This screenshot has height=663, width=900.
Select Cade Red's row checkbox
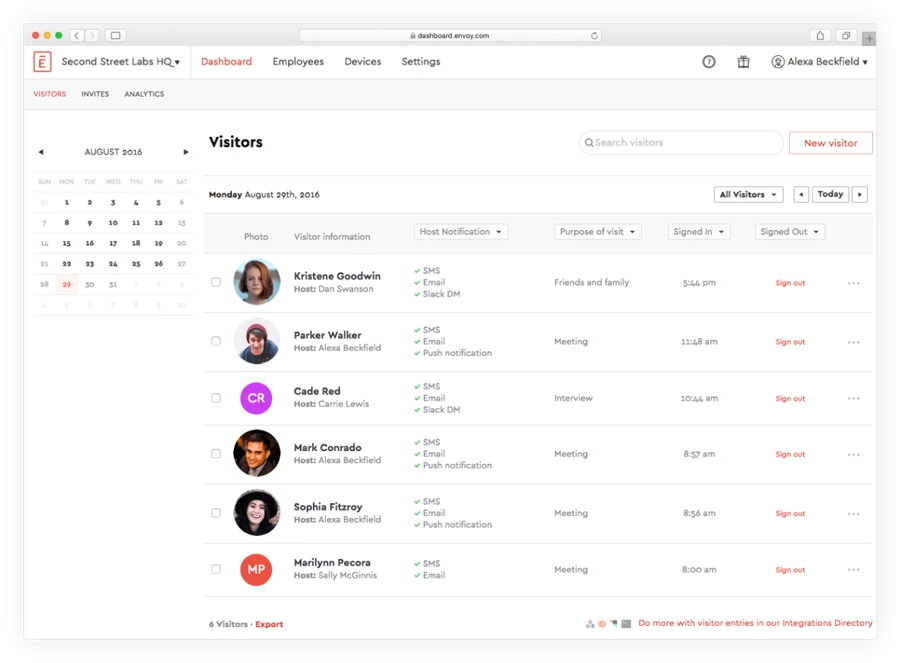216,398
